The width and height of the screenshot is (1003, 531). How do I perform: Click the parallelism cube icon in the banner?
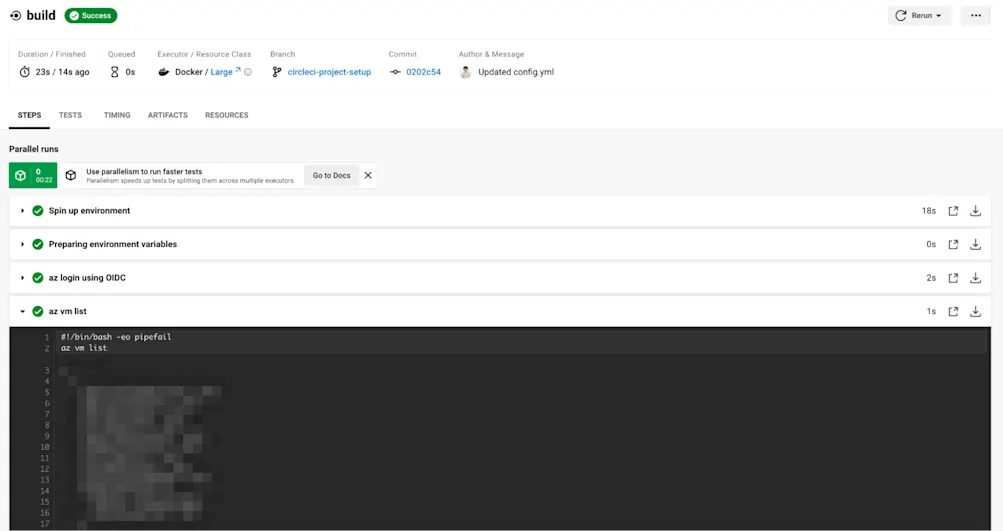(x=71, y=175)
